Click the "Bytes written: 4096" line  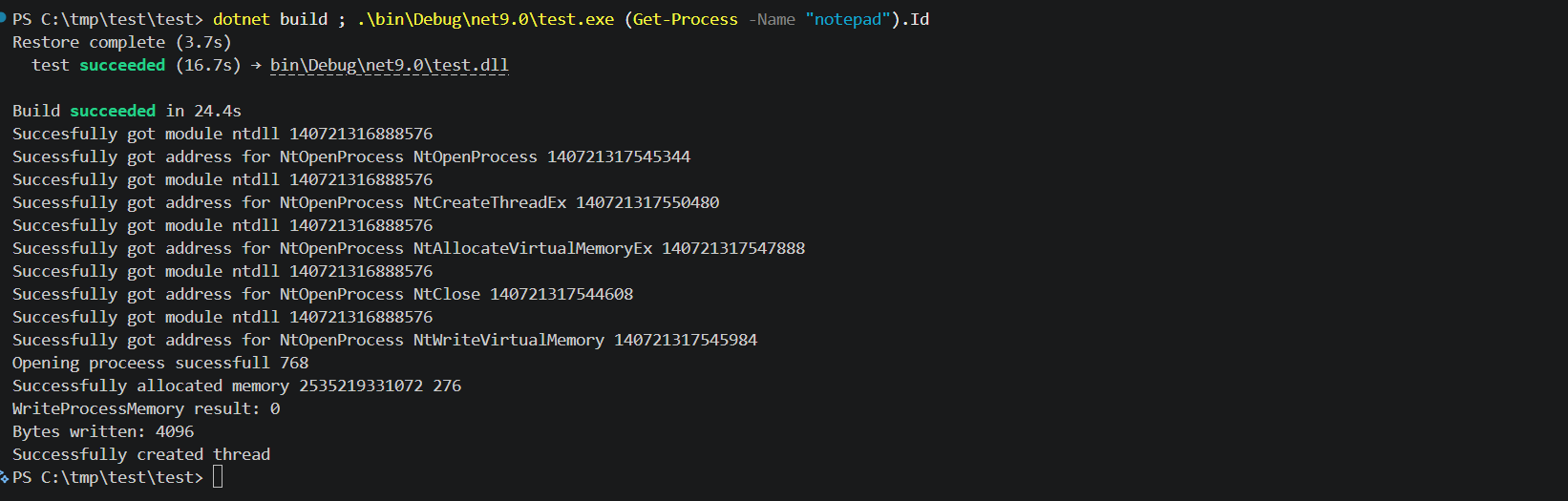pyautogui.click(x=103, y=431)
